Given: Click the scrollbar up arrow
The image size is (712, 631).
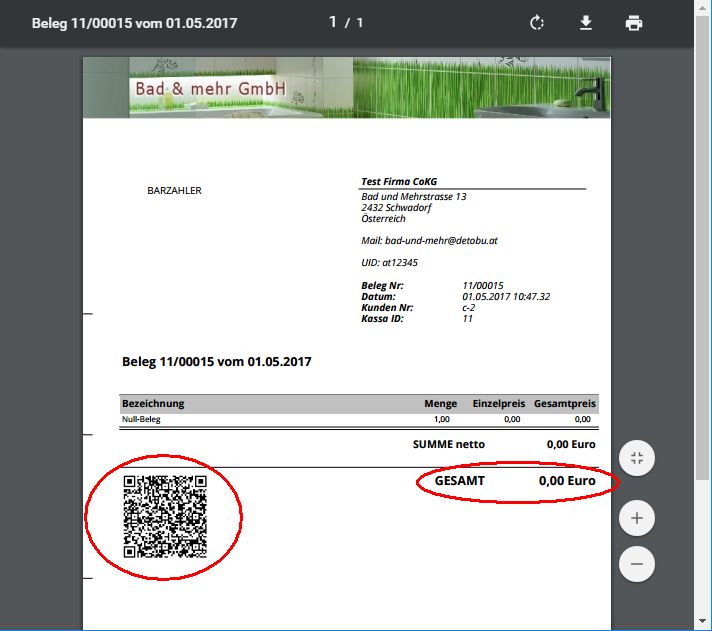Looking at the screenshot, I should [x=703, y=7].
